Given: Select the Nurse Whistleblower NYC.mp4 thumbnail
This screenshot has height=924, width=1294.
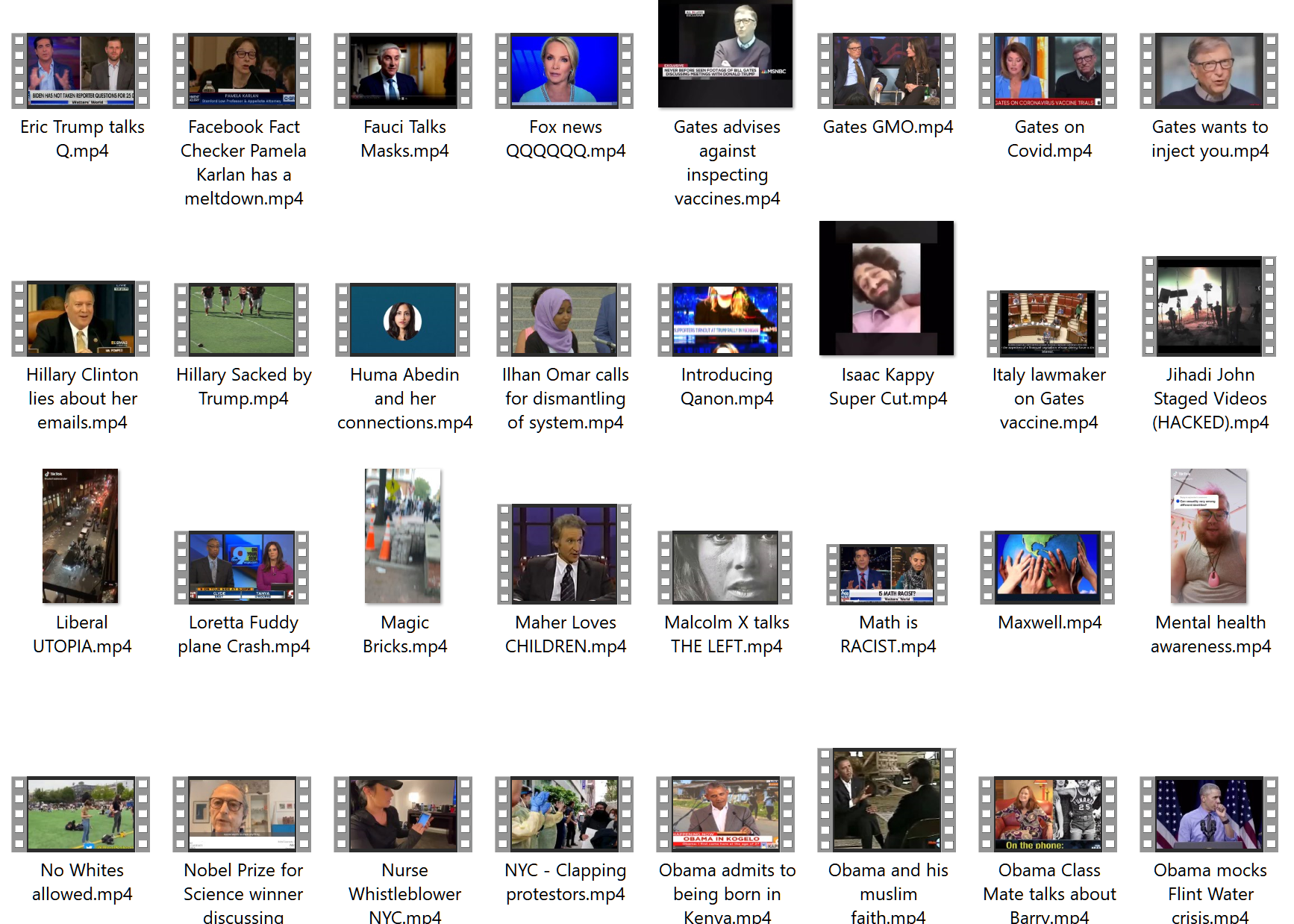Looking at the screenshot, I should click(x=404, y=814).
